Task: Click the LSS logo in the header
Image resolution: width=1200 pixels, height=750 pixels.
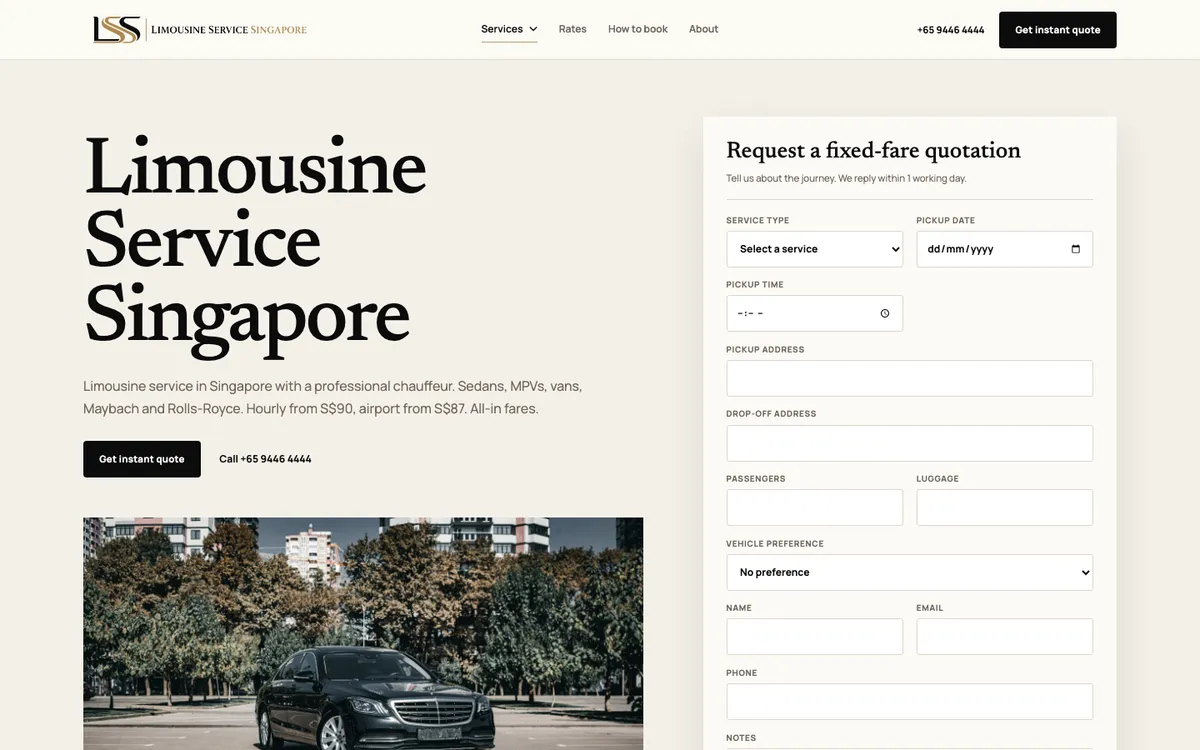Action: (117, 30)
